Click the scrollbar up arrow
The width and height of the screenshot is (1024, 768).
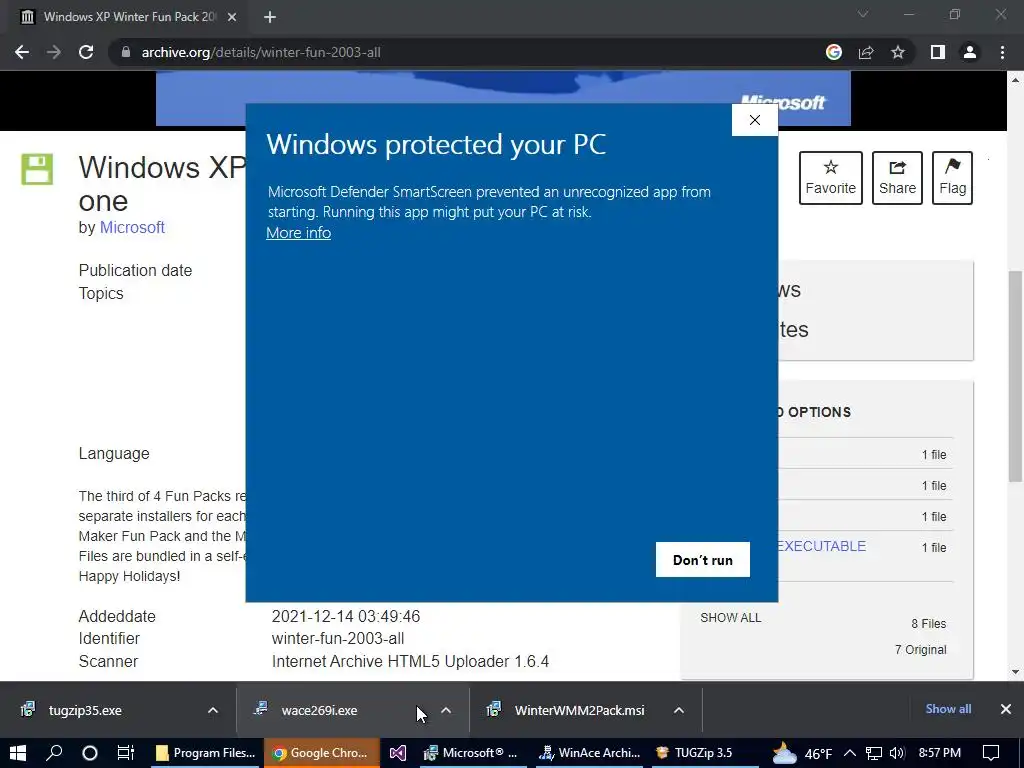coord(1015,80)
